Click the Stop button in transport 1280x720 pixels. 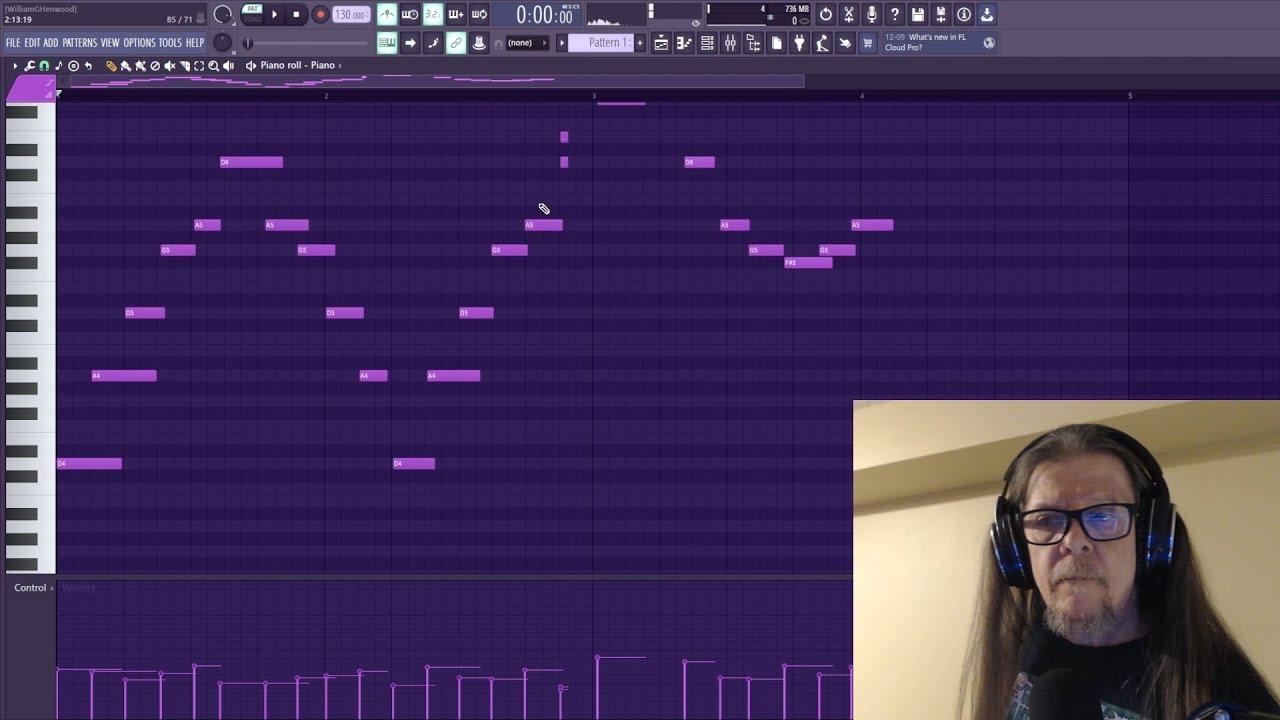coord(296,14)
